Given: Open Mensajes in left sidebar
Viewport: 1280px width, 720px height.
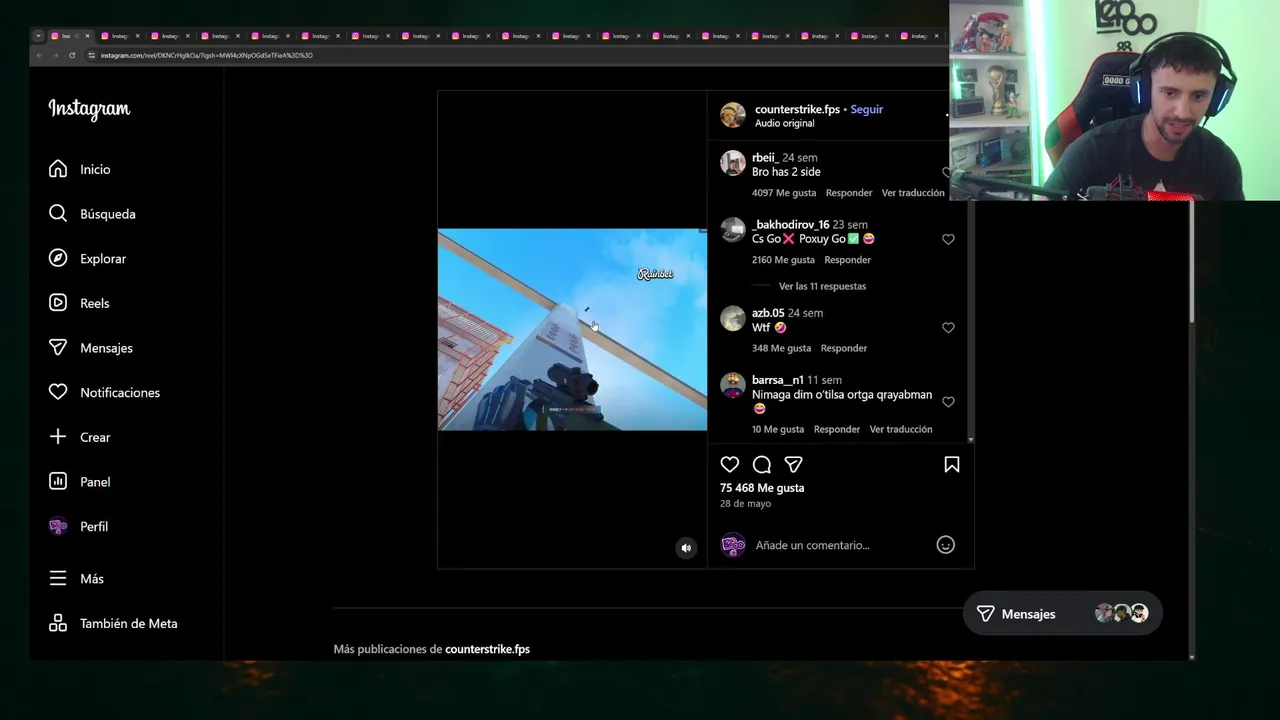Looking at the screenshot, I should [x=91, y=348].
